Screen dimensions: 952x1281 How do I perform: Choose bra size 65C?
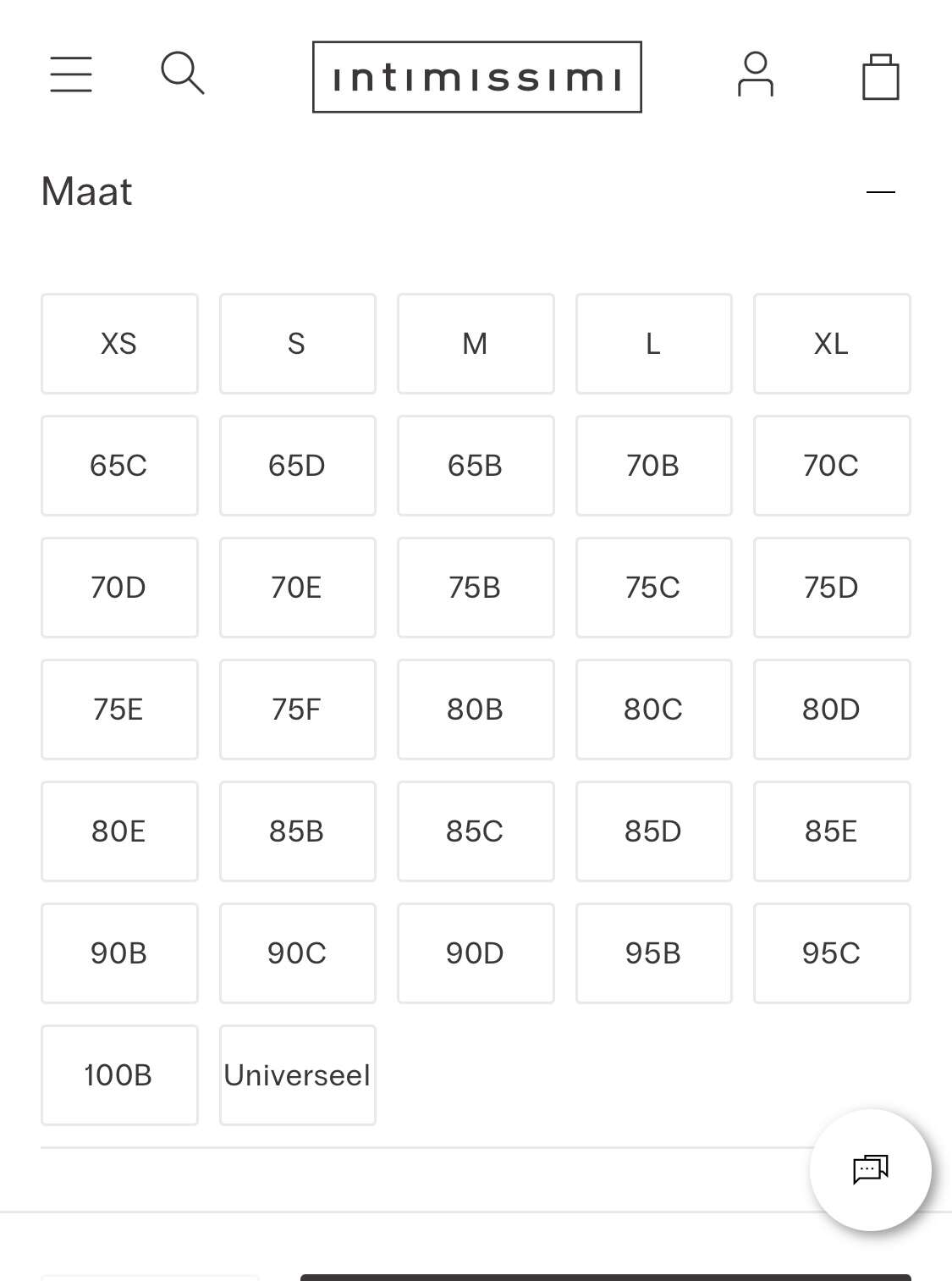(119, 466)
